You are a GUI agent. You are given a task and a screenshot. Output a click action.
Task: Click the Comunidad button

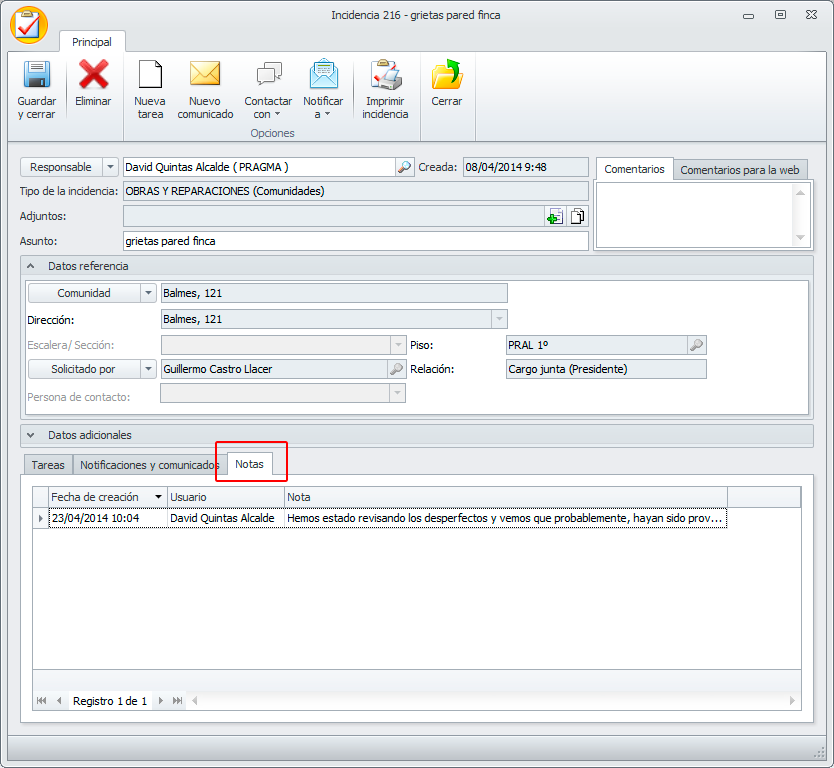(x=84, y=293)
